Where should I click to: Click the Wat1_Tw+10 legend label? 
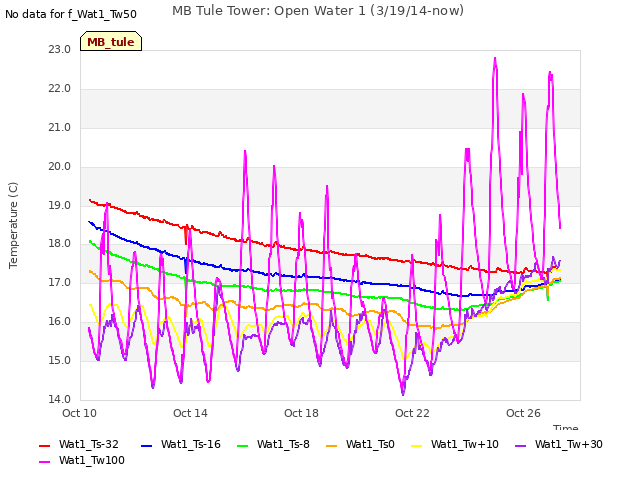point(464,444)
